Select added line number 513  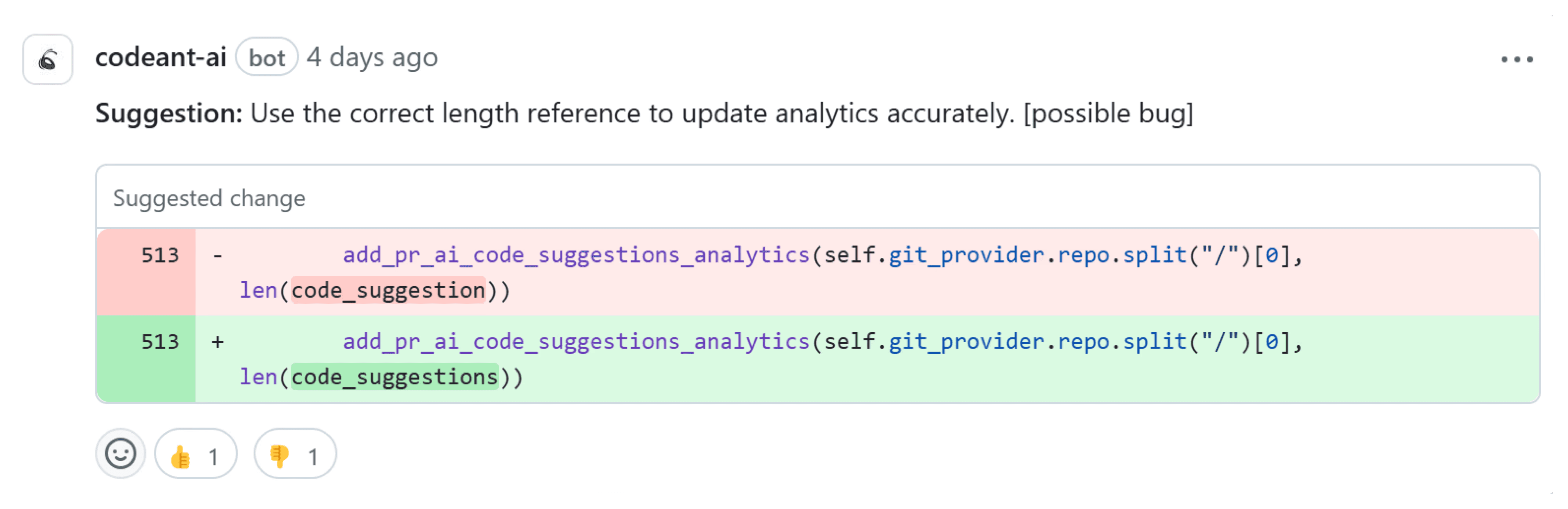pyautogui.click(x=160, y=342)
